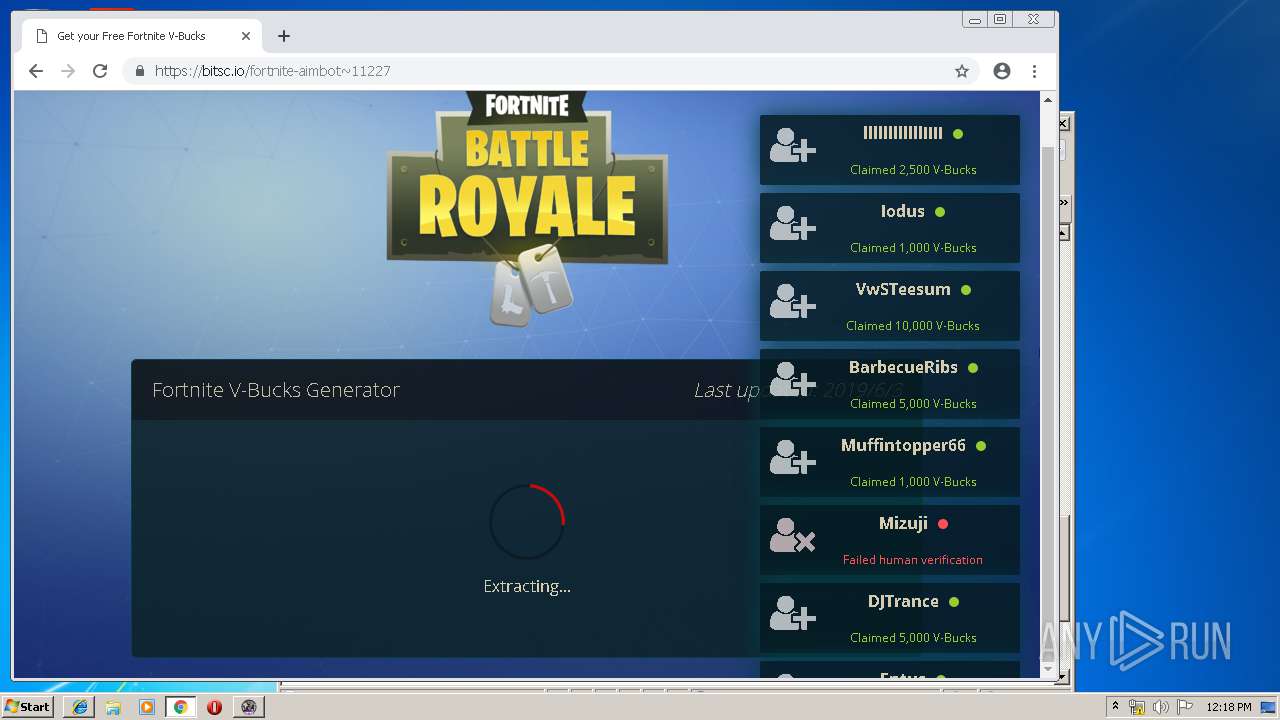
Task: Bookmark this page with the star icon
Action: pos(962,71)
